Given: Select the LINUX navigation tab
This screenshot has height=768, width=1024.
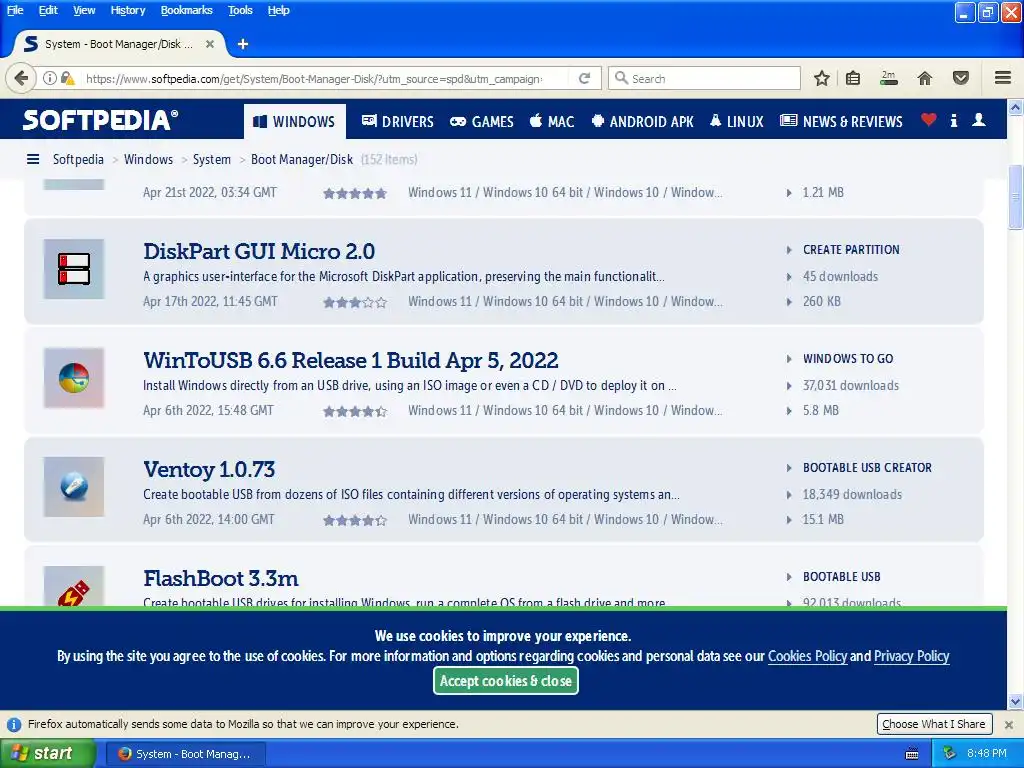Looking at the screenshot, I should point(736,121).
